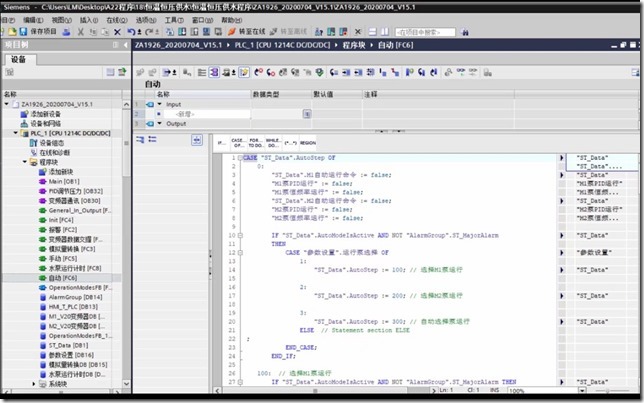The width and height of the screenshot is (644, 403).
Task: Open the data type dropdown in new row
Action: [x=307, y=114]
